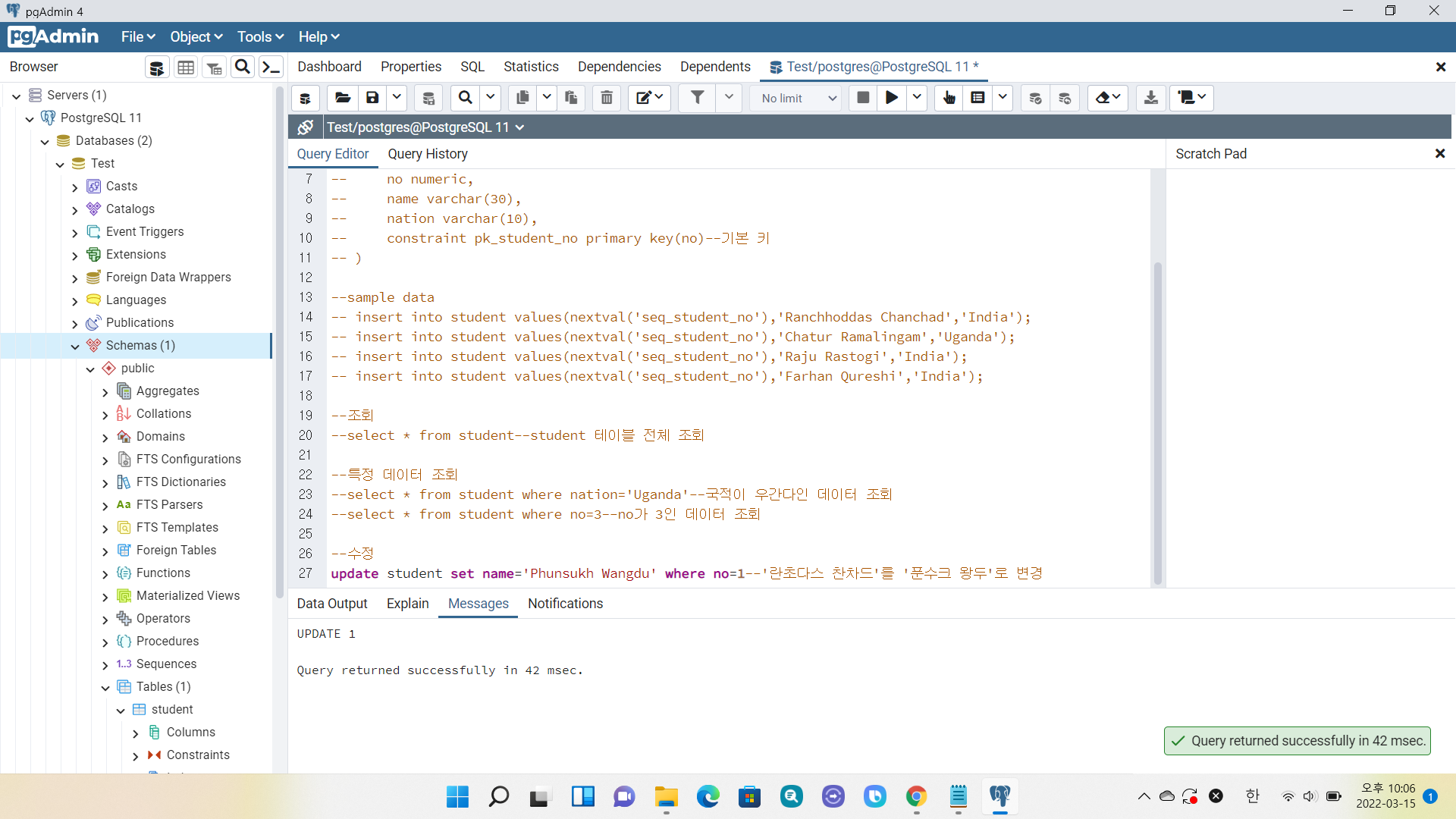Open the No limit rows dropdown
Screen dimensions: 1456x819
click(x=798, y=99)
